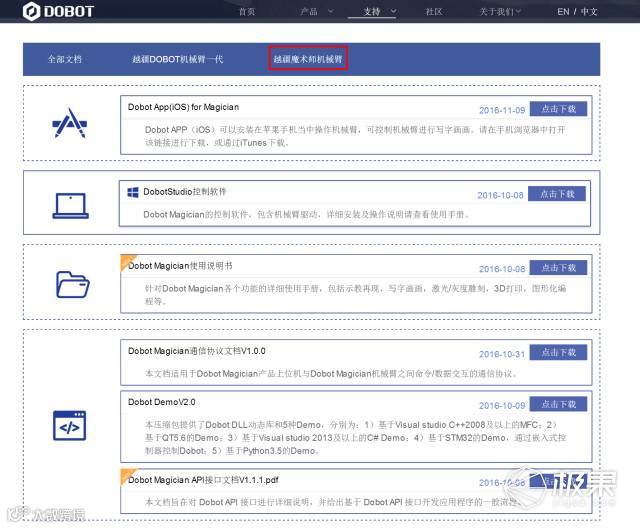Click the API接口文档 description text

point(333,502)
